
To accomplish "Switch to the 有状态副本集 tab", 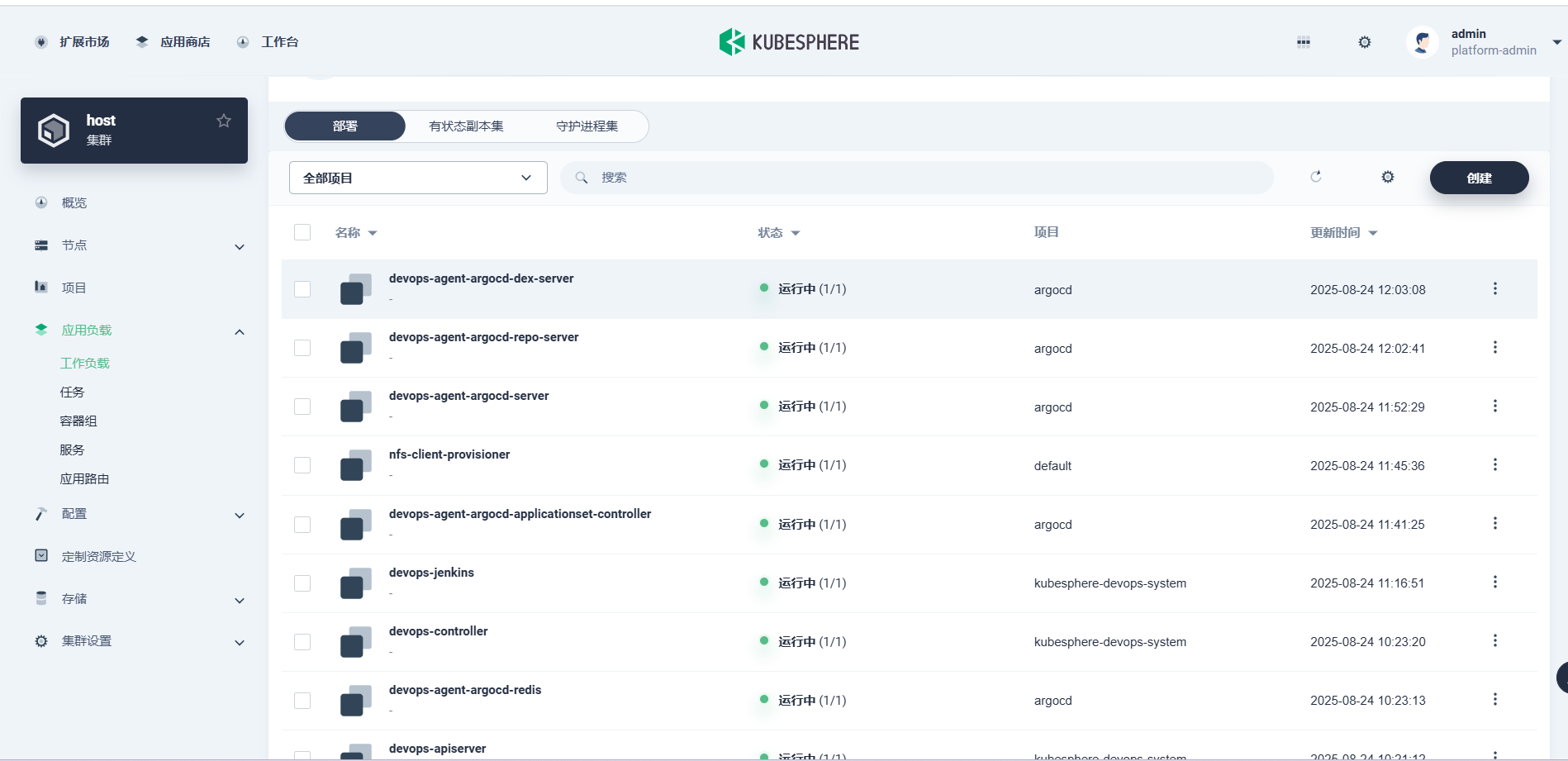I will click(x=466, y=126).
